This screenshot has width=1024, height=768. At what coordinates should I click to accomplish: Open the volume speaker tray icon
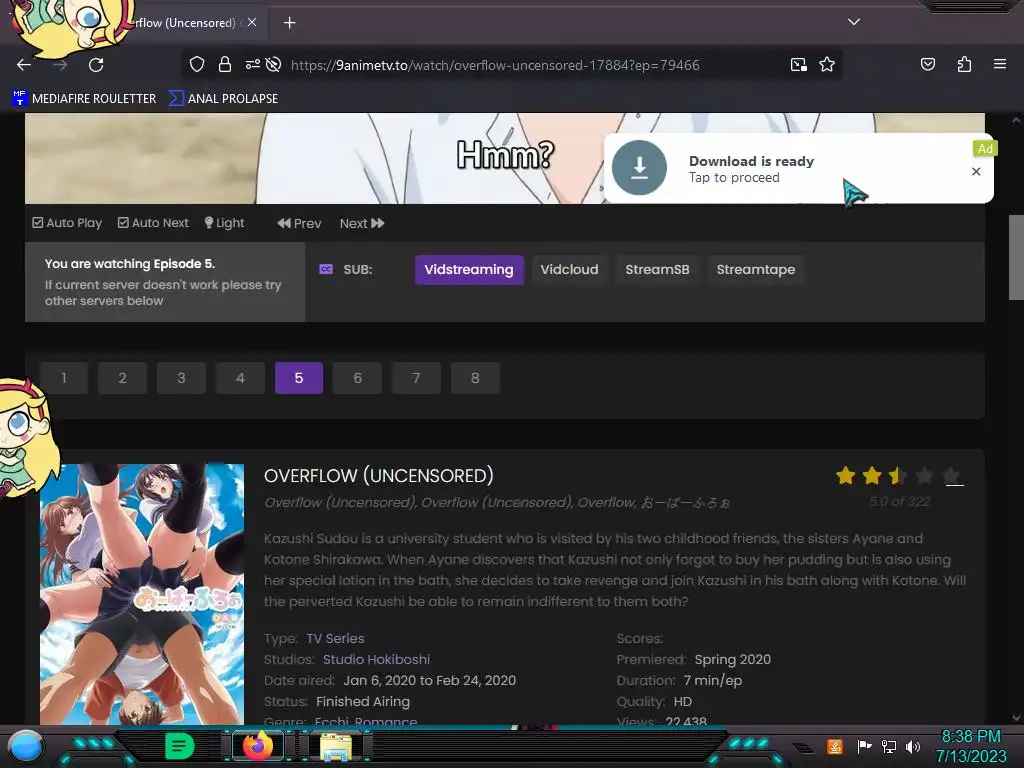913,746
